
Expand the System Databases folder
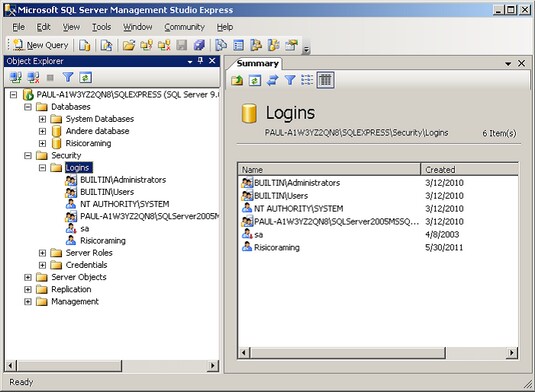click(x=42, y=119)
